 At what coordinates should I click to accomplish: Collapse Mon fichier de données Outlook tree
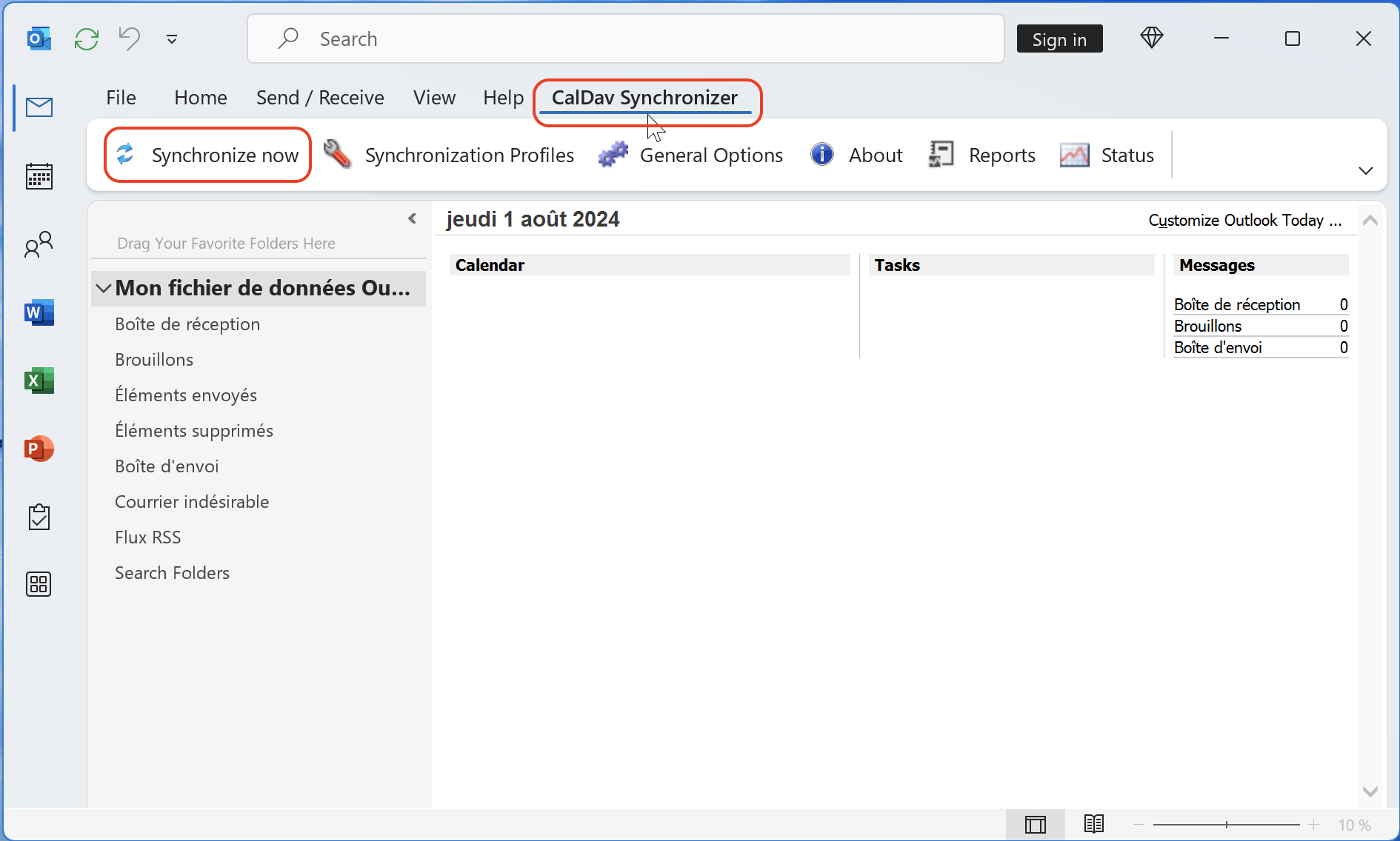coord(104,288)
